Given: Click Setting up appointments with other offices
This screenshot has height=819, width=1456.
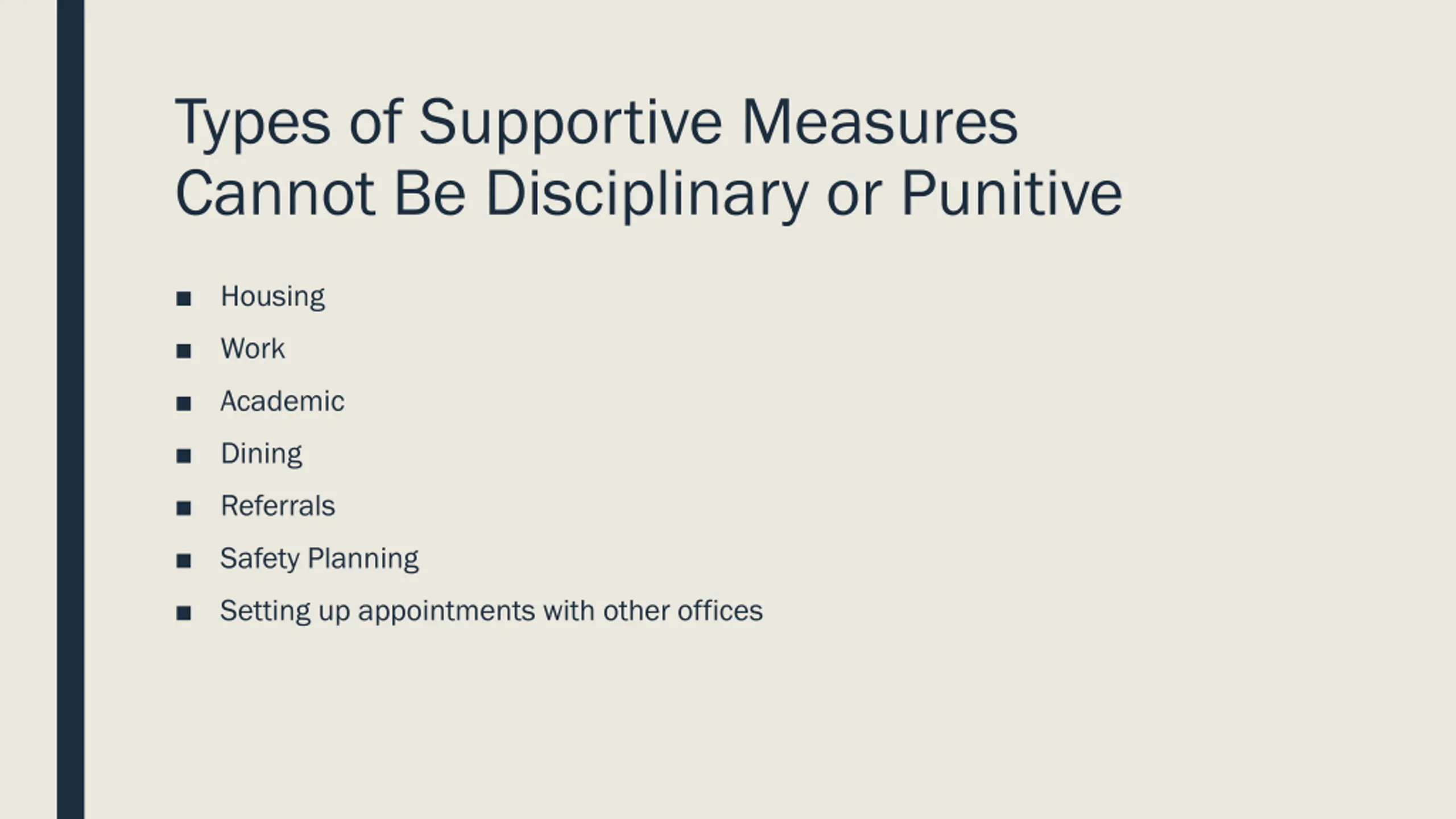Looking at the screenshot, I should (491, 611).
